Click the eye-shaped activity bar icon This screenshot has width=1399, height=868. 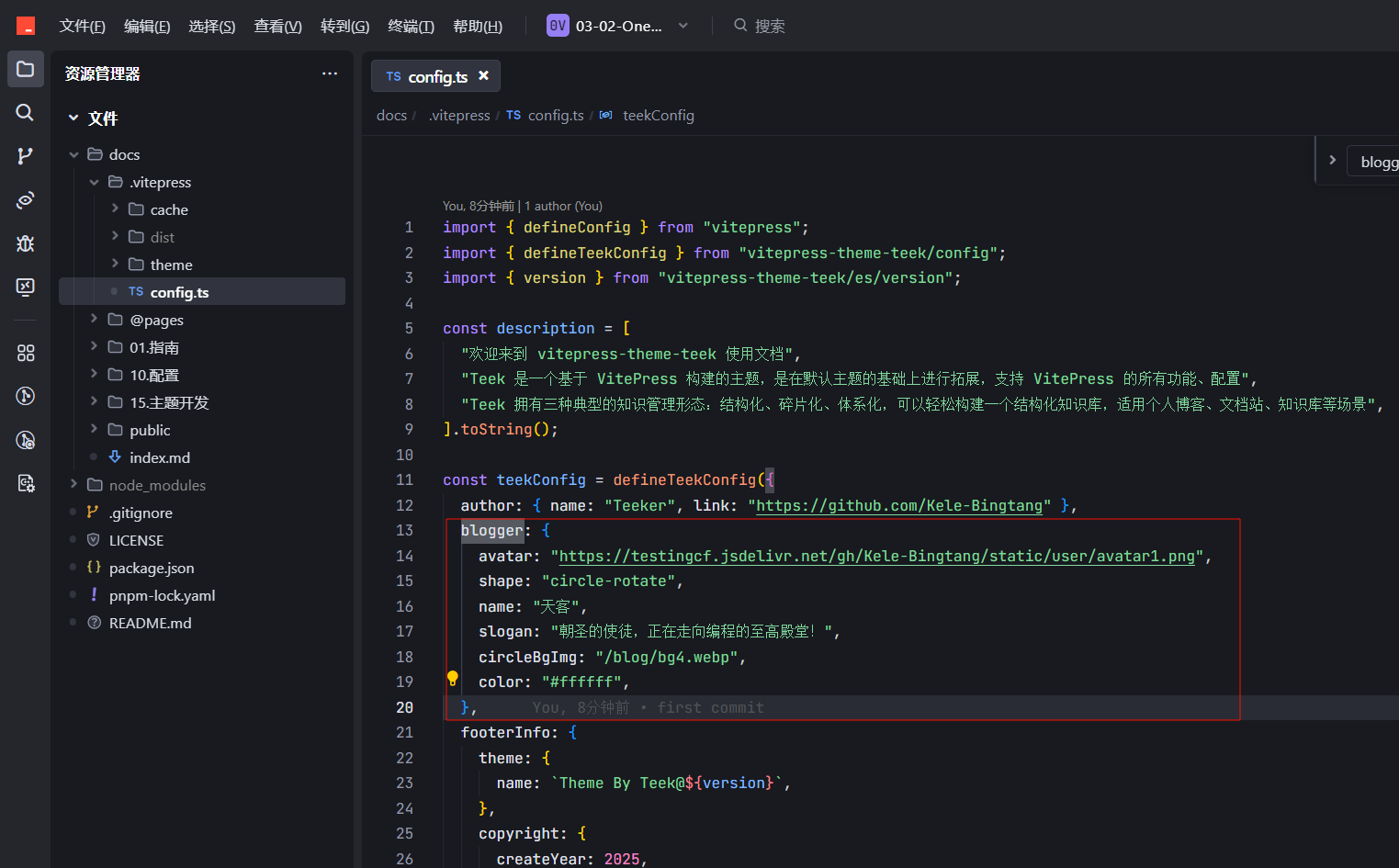point(26,199)
